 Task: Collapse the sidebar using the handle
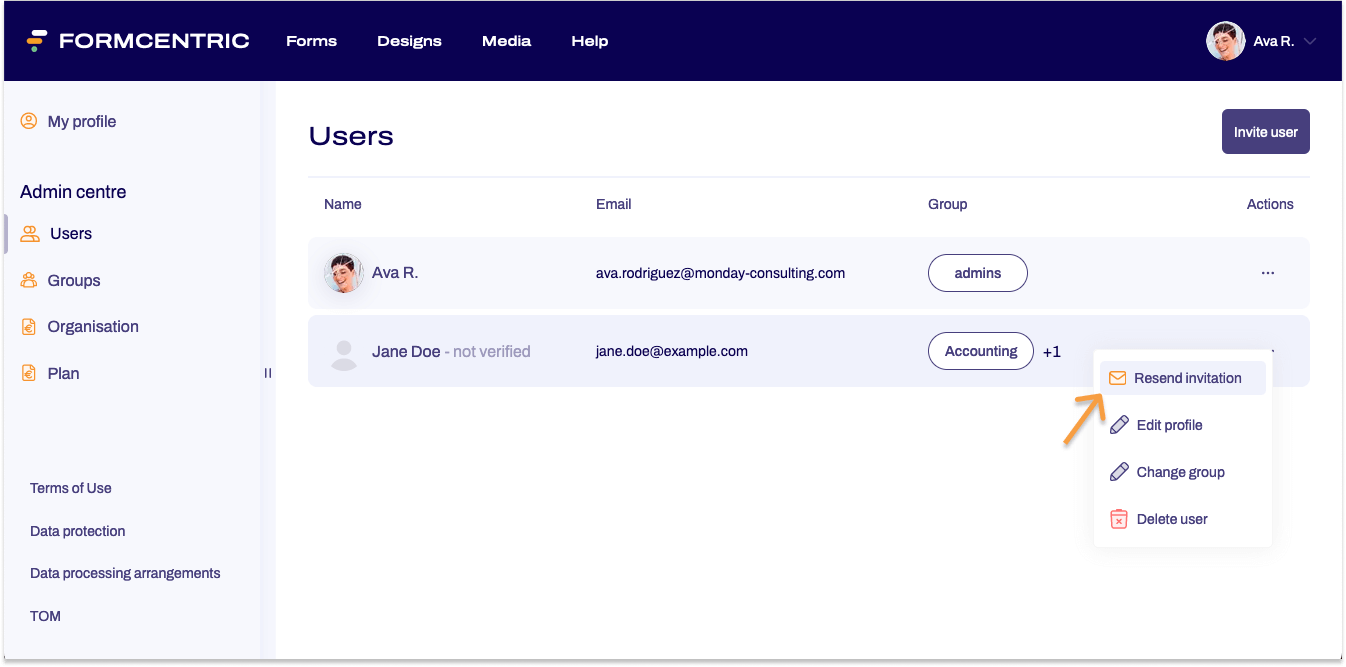point(267,373)
